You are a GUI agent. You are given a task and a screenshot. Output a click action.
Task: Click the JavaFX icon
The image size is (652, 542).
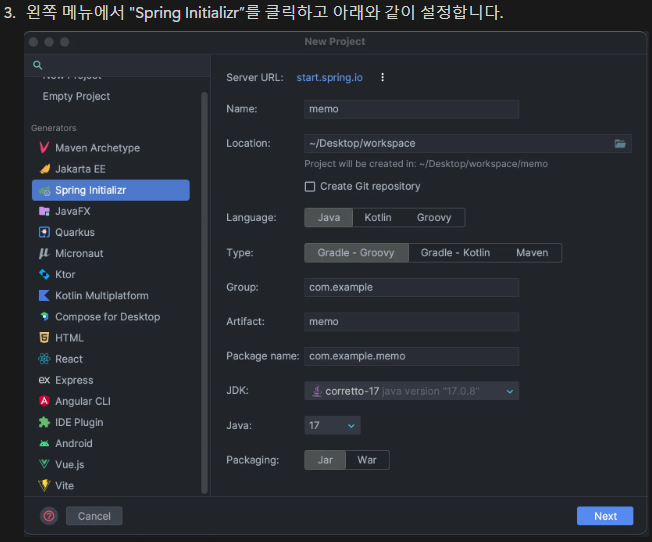tap(44, 211)
